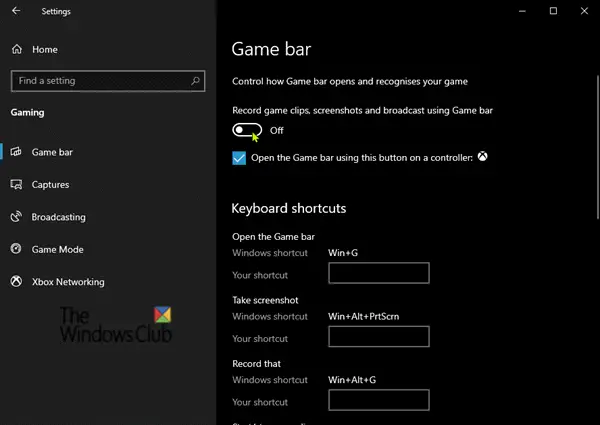Click the magnifier icon in search box
The image size is (600, 425).
(196, 81)
